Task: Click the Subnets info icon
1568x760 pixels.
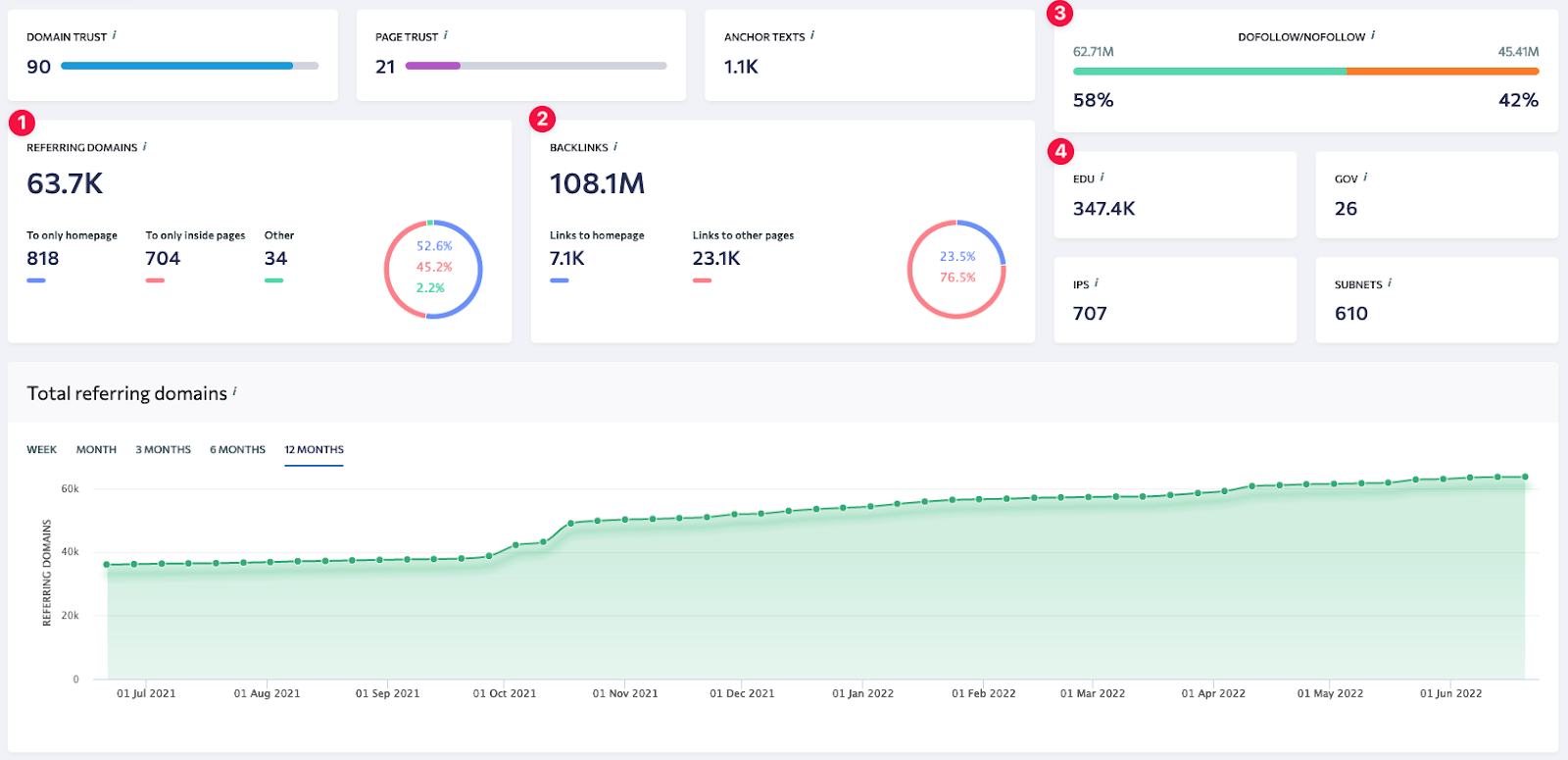Action: point(1390,283)
